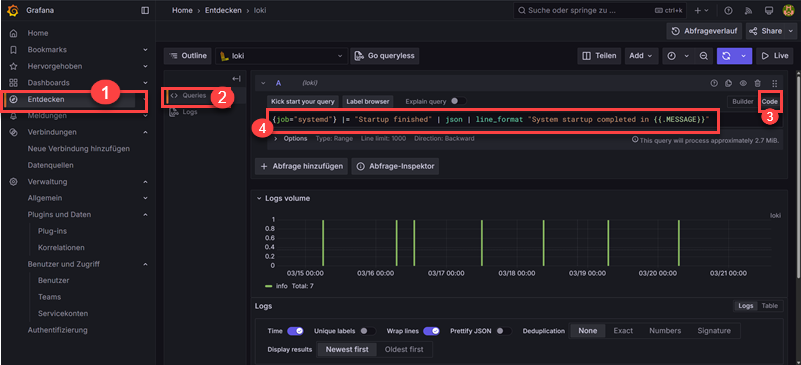Switch to Builder query mode

[743, 102]
